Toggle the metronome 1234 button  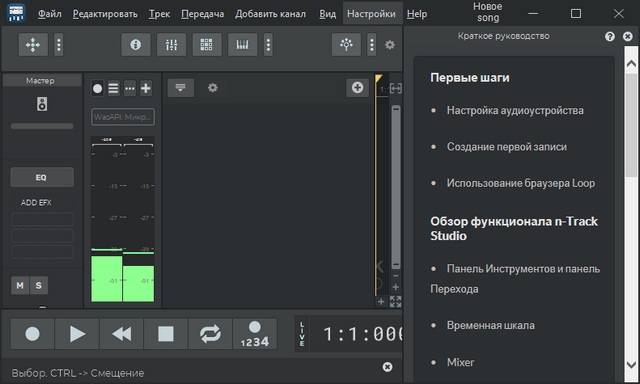[255, 334]
